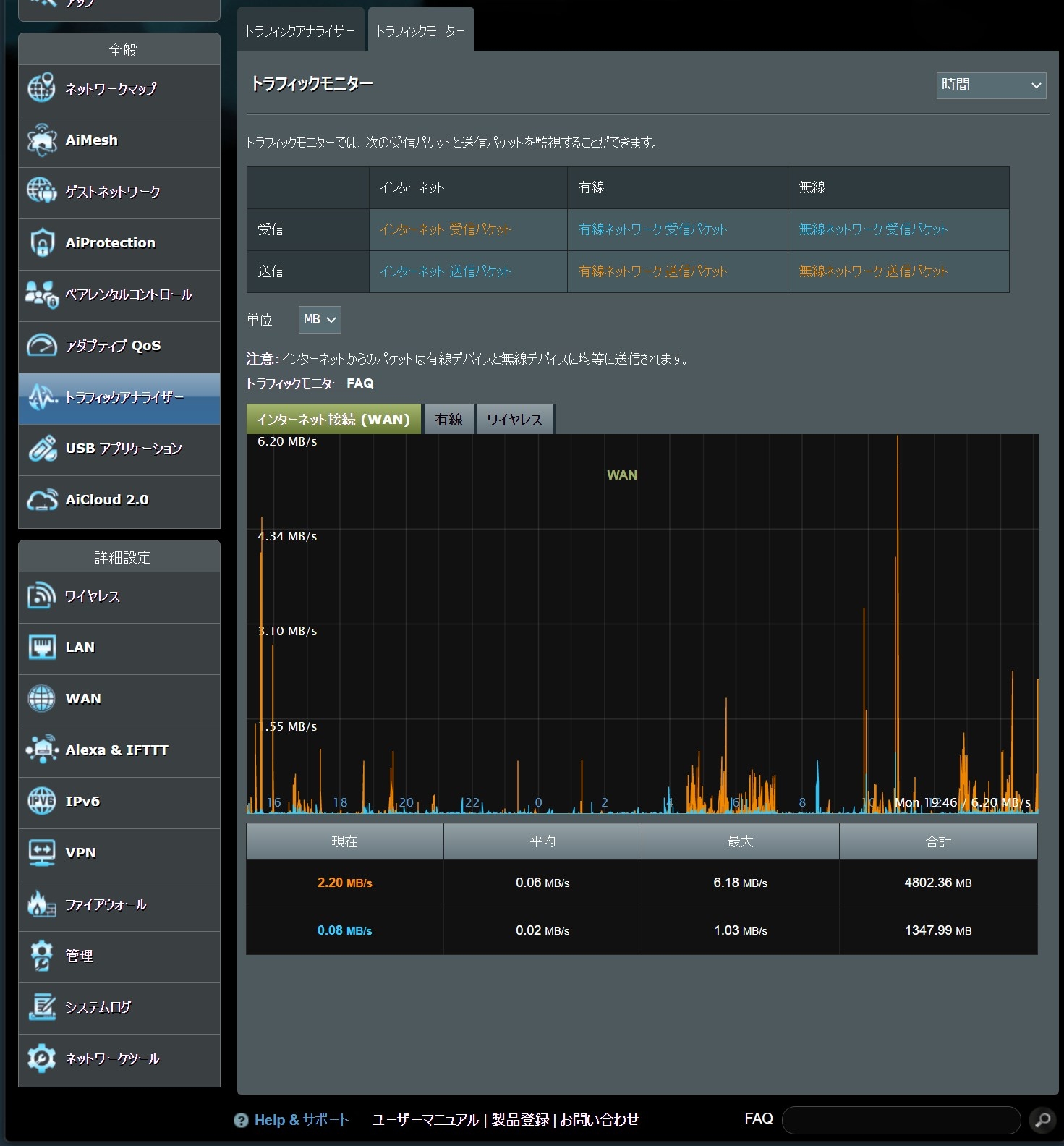This screenshot has height=1146, width=1064.
Task: Select the ワイヤレス graph tab
Action: coord(514,420)
